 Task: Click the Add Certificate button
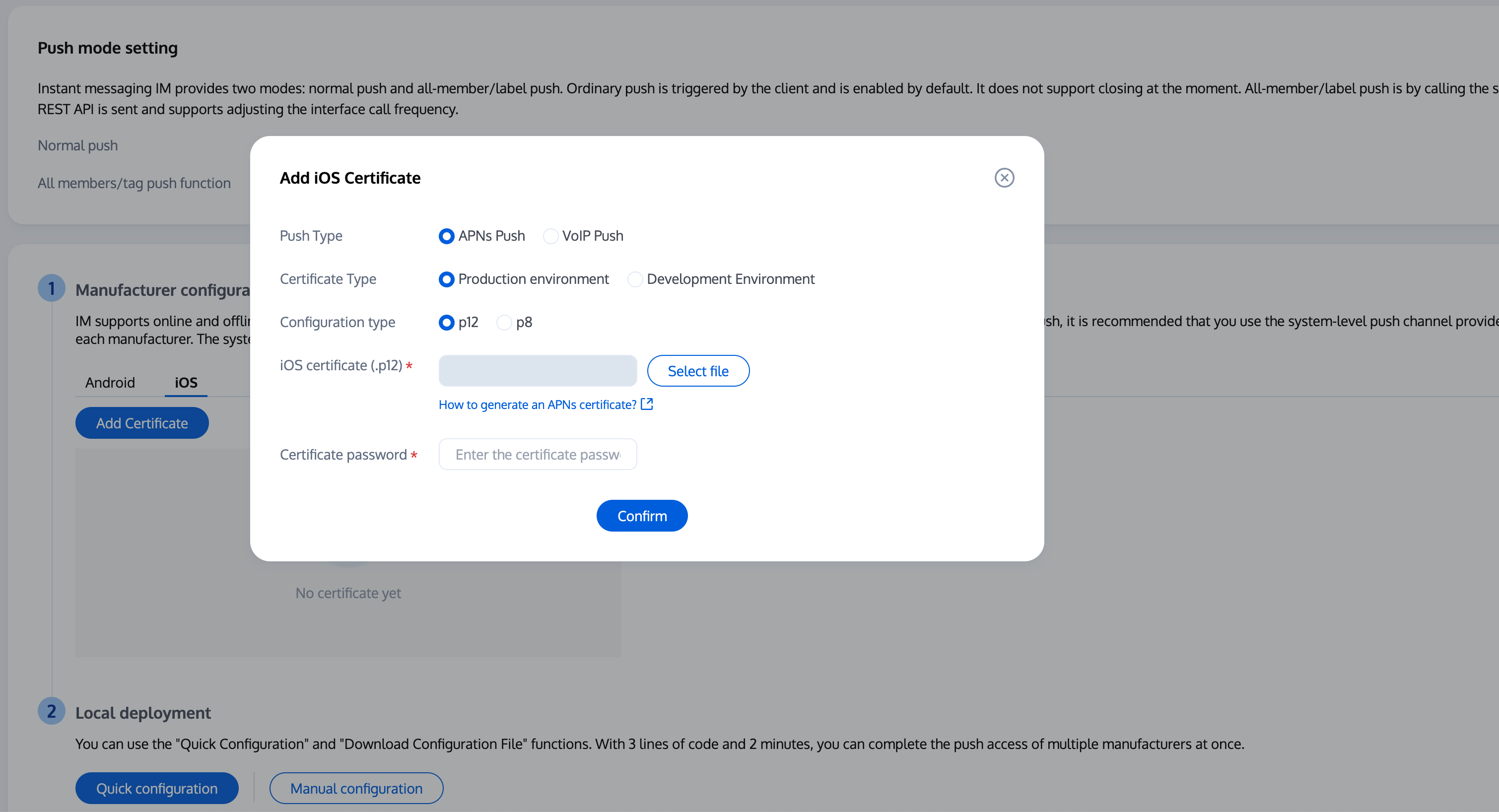[142, 423]
